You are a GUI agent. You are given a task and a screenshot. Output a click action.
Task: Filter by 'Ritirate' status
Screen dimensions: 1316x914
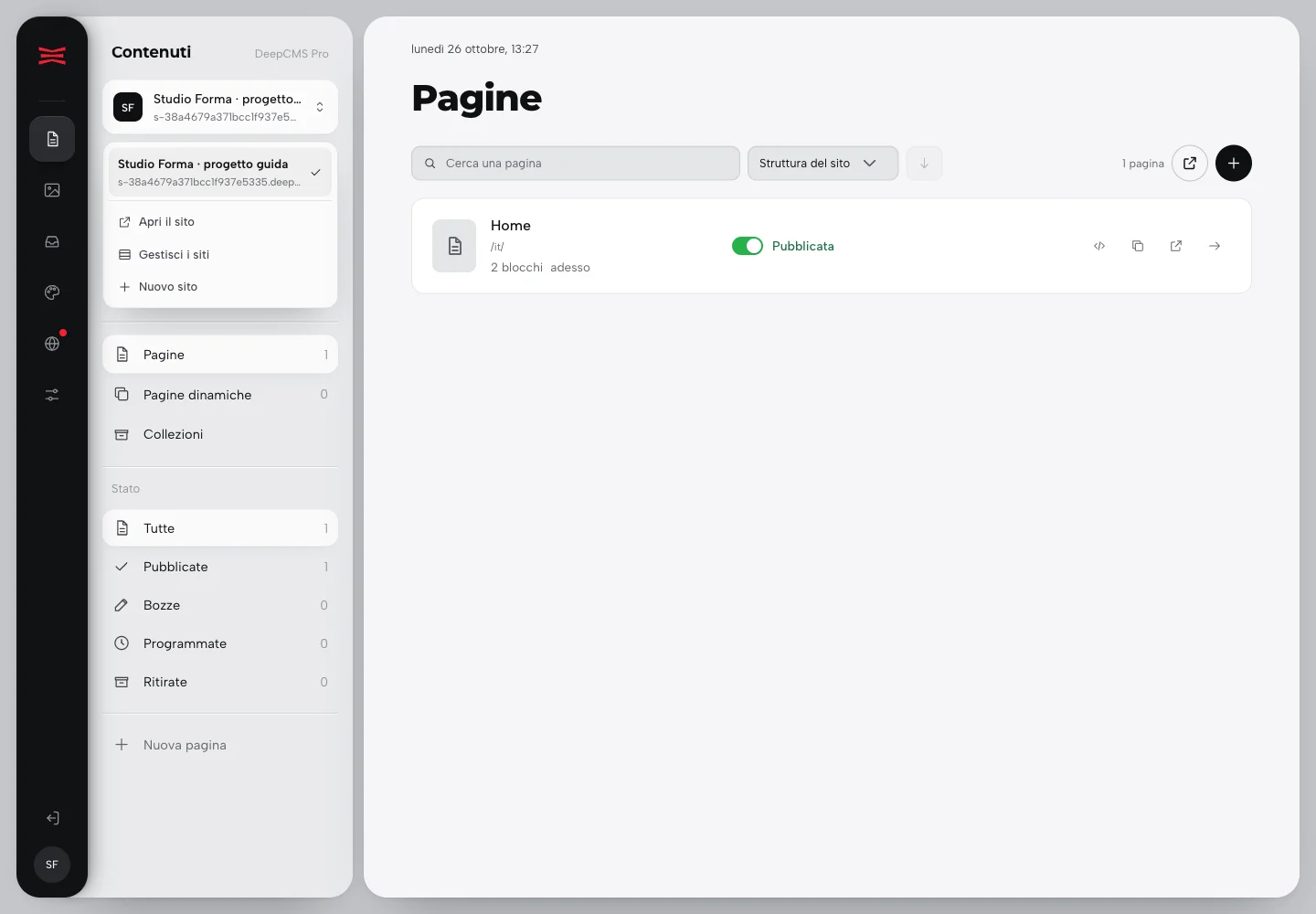pyautogui.click(x=220, y=682)
